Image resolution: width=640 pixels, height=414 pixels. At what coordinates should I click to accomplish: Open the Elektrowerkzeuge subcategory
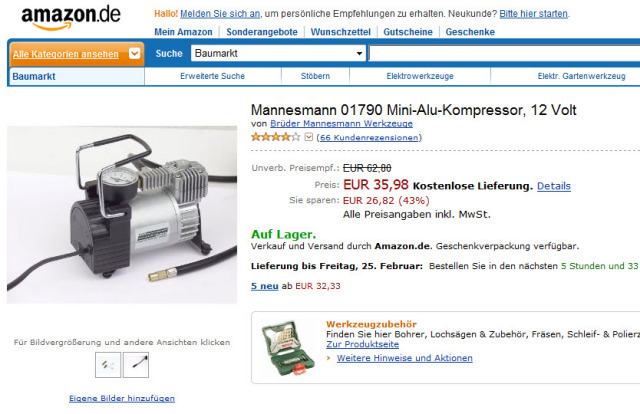click(420, 76)
